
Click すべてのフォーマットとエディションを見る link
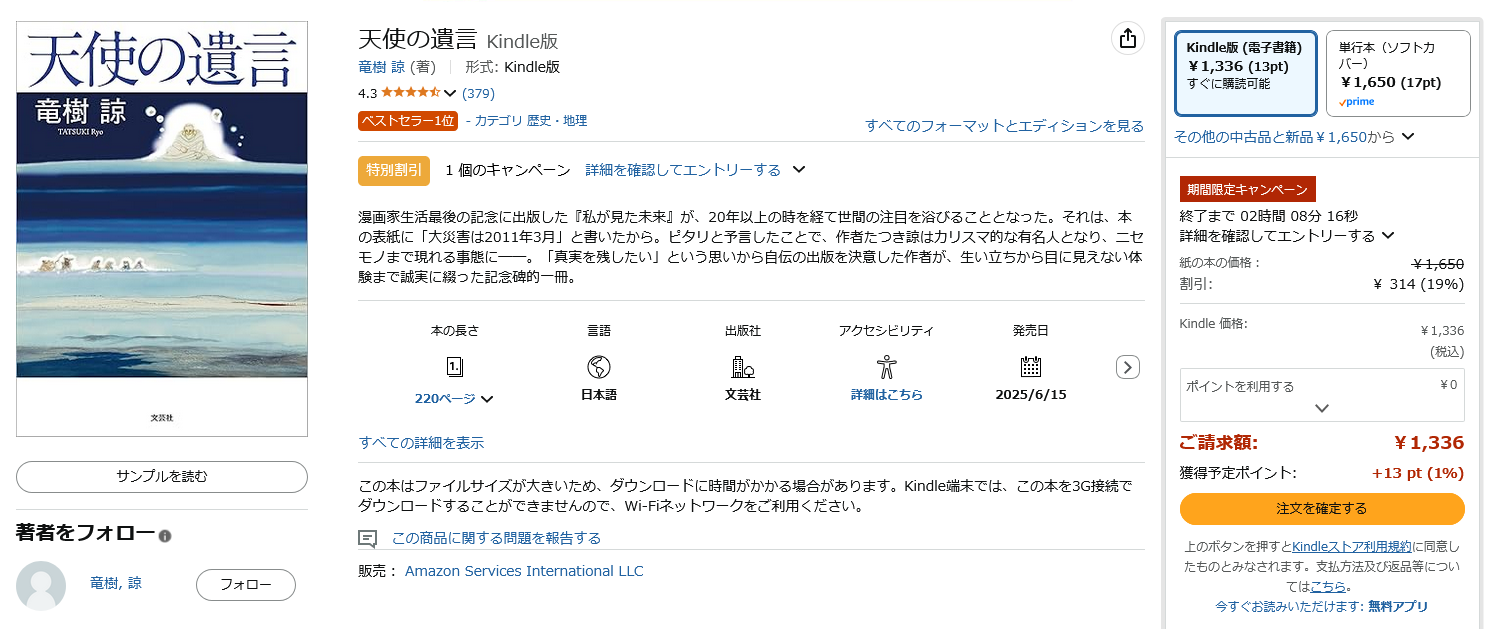[x=1004, y=126]
